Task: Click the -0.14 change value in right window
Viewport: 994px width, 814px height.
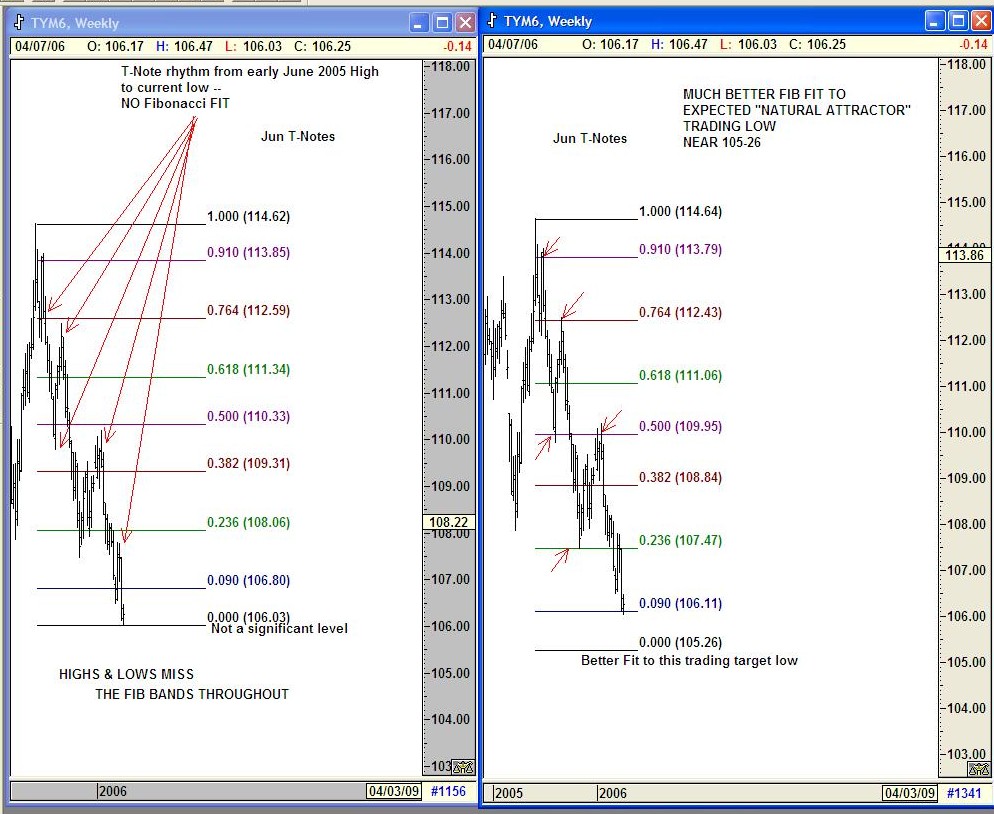Action: coord(973,44)
